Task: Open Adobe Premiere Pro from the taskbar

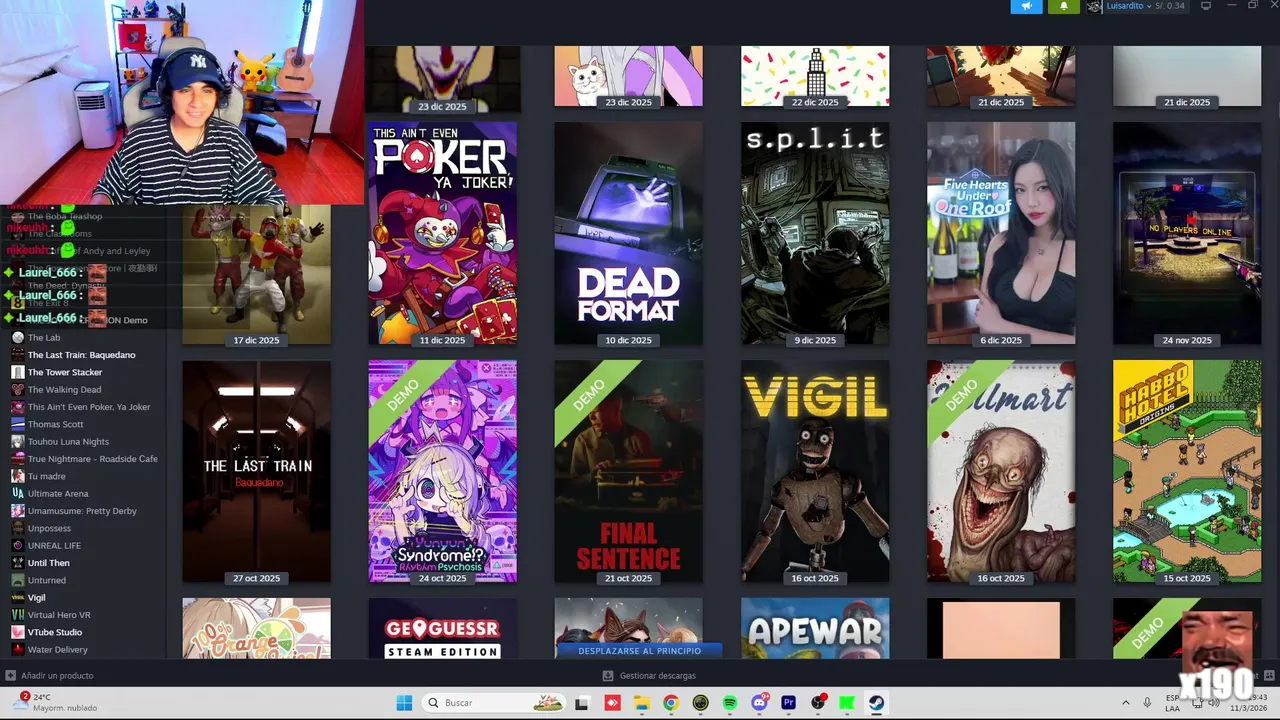Action: (788, 703)
